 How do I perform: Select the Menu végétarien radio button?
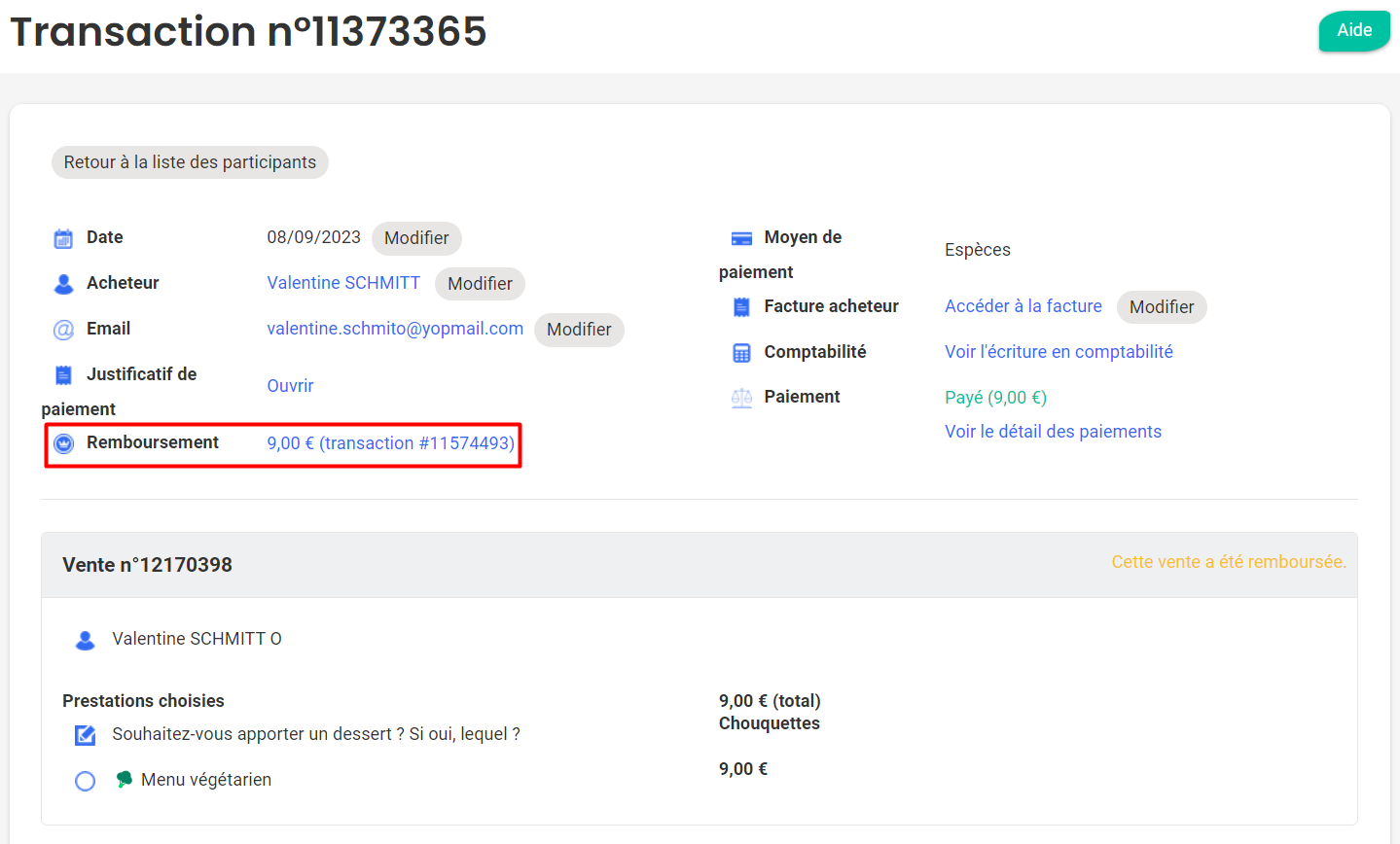86,781
